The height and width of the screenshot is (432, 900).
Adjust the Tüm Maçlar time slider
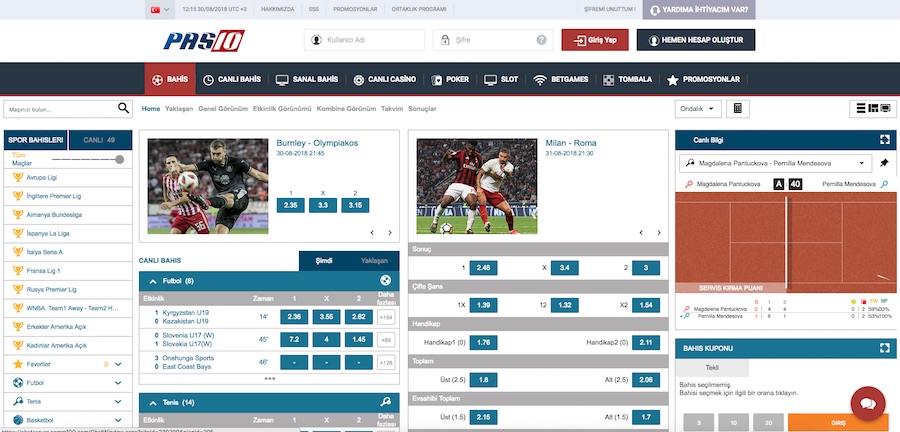pyautogui.click(x=119, y=159)
